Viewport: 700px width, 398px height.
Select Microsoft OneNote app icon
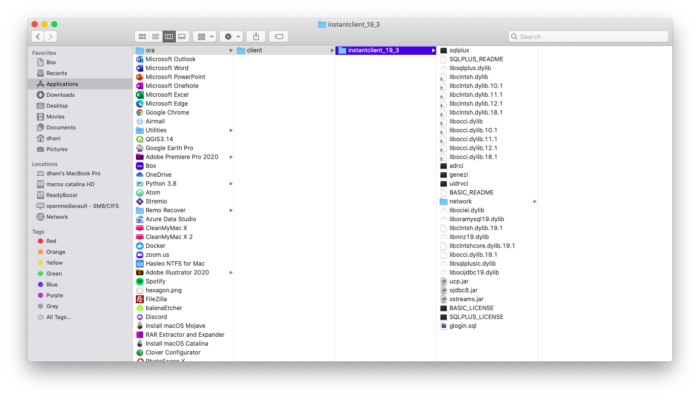coord(140,86)
